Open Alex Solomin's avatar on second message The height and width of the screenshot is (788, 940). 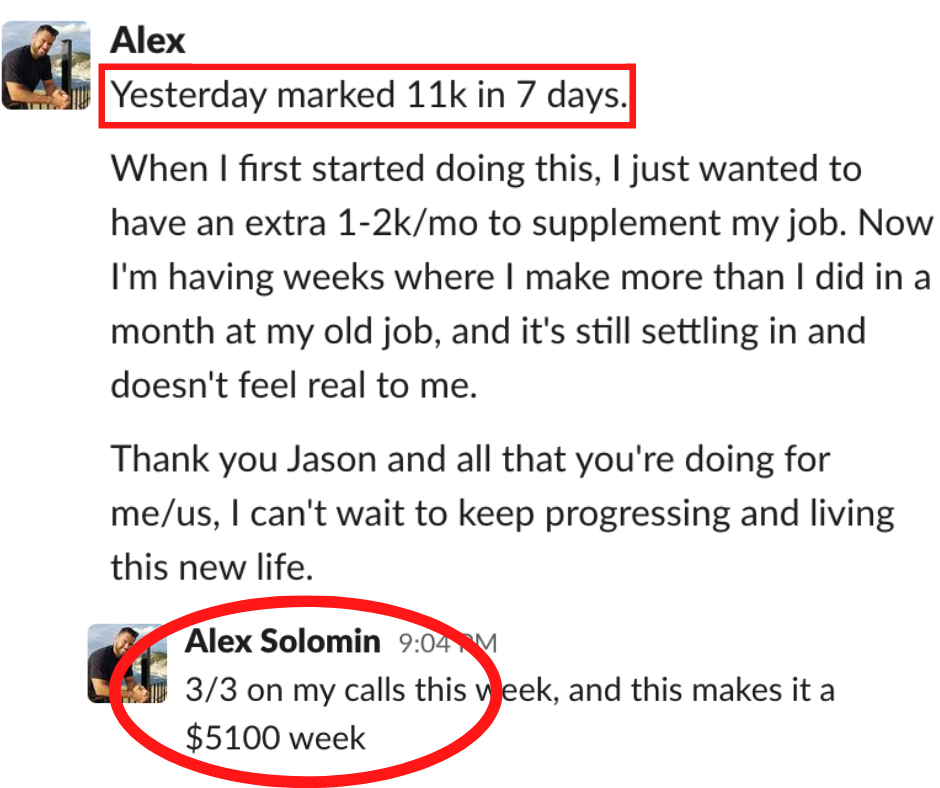coord(127,663)
